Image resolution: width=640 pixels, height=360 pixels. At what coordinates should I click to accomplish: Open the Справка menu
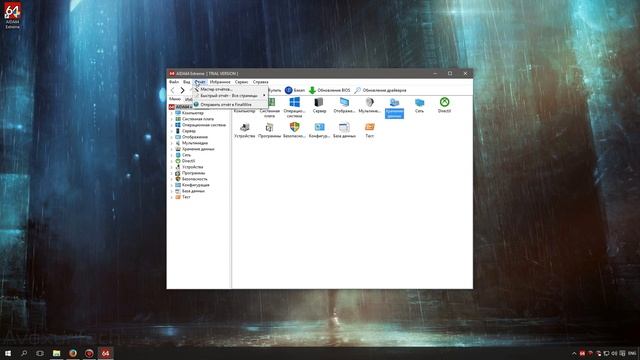point(260,82)
